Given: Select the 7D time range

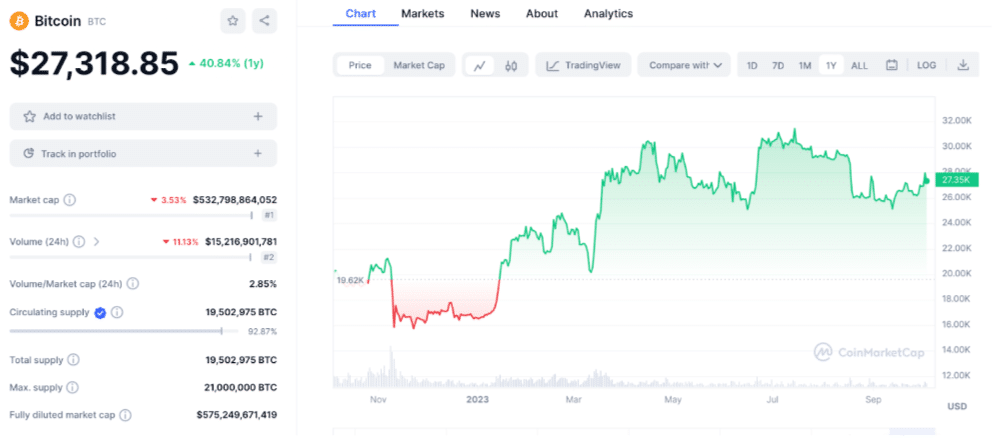Looking at the screenshot, I should [x=778, y=65].
